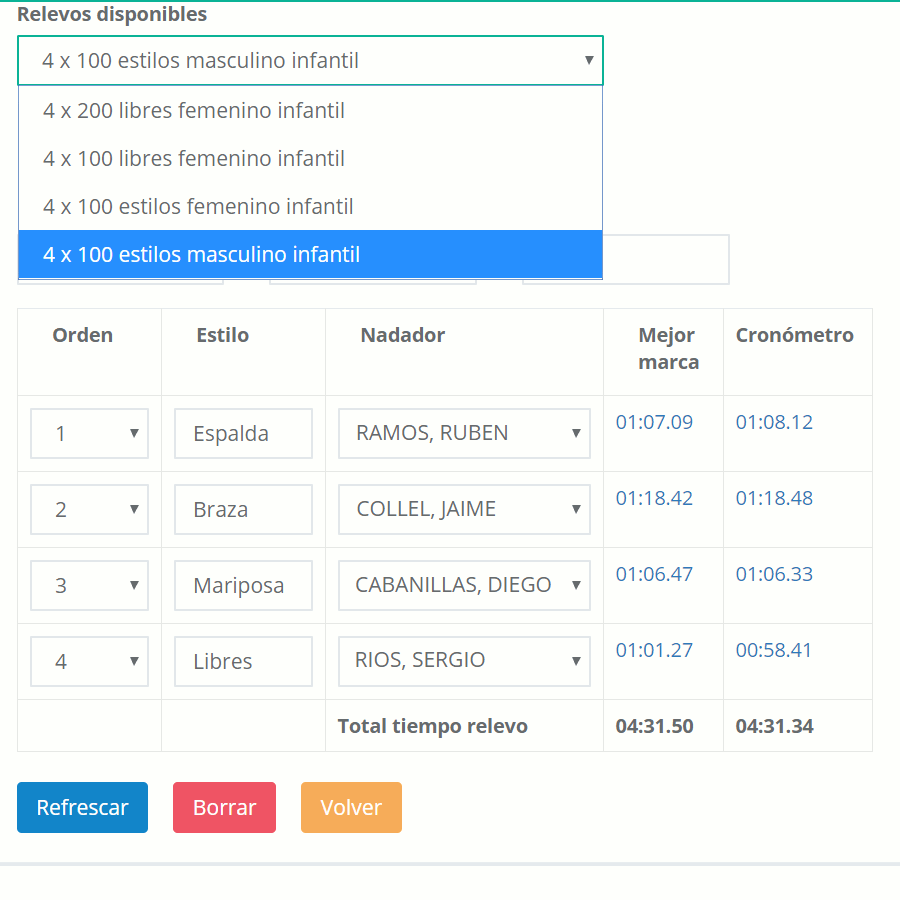
Task: Pick 4 x 100 estilos femenino infantil
Action: pyautogui.click(x=311, y=206)
